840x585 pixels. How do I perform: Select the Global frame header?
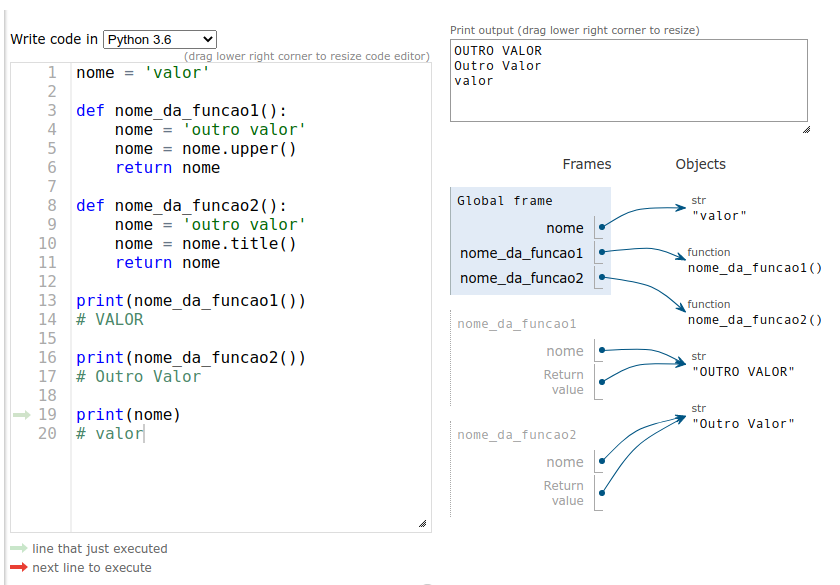click(x=505, y=201)
